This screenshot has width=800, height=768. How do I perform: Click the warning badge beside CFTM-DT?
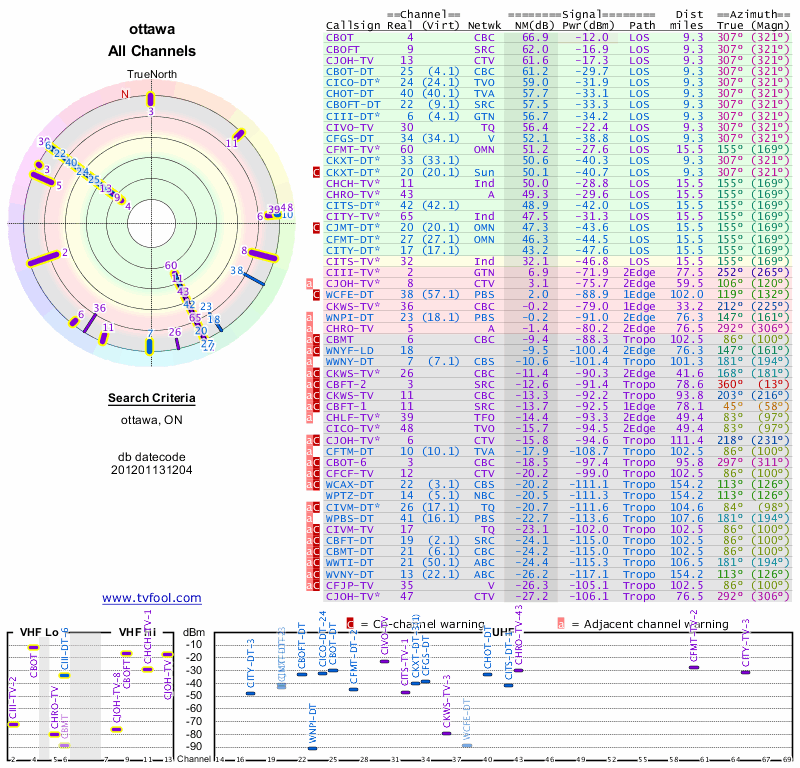pyautogui.click(x=309, y=451)
